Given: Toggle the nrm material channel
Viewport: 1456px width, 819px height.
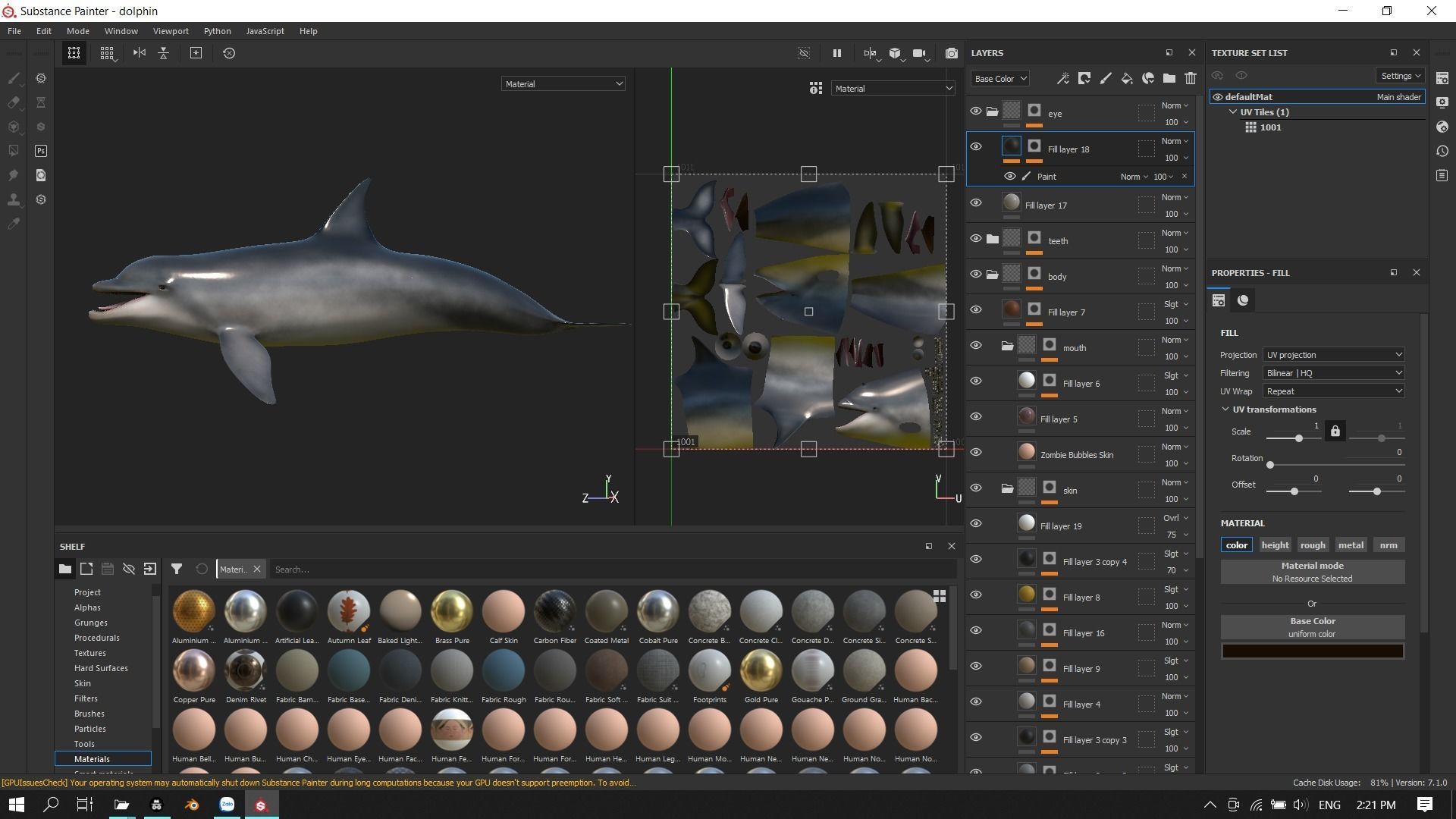Looking at the screenshot, I should tap(1389, 545).
